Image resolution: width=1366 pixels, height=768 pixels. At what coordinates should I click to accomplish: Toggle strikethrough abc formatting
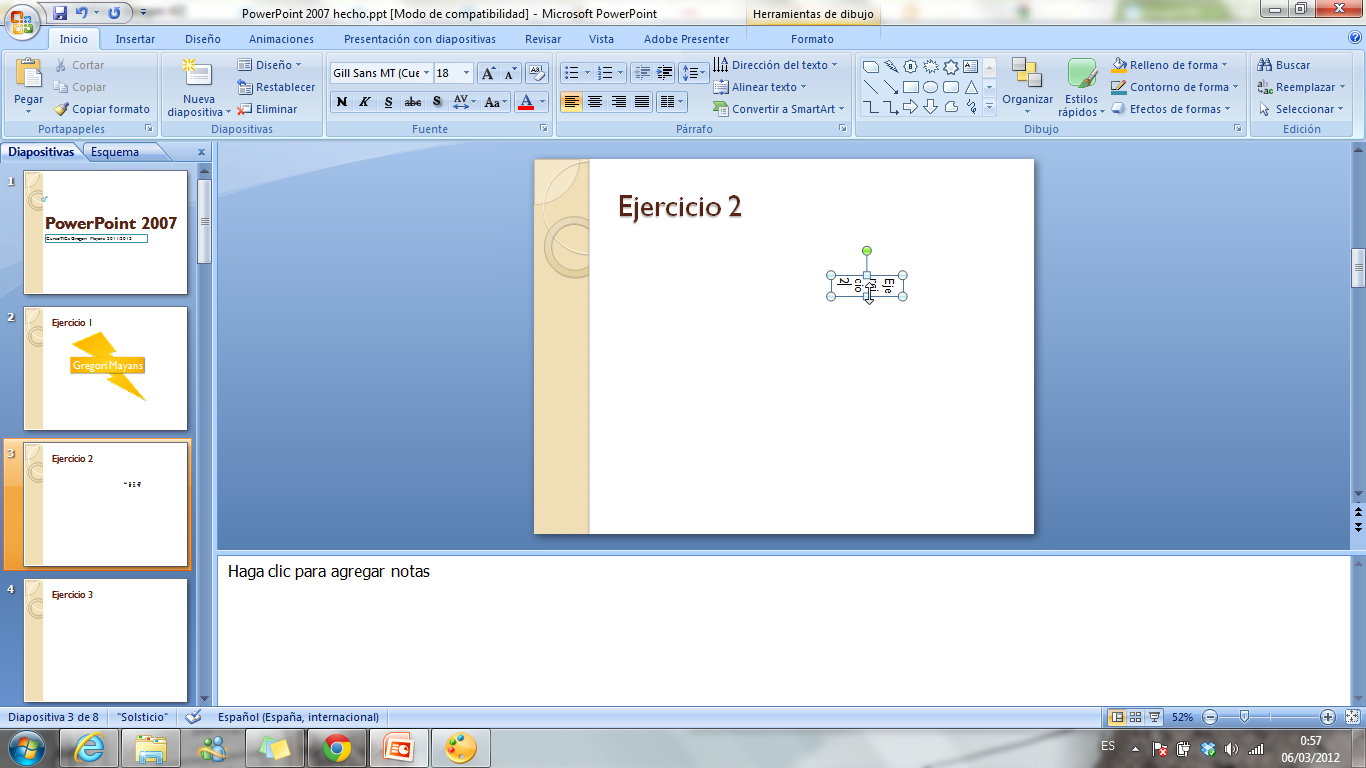412,102
